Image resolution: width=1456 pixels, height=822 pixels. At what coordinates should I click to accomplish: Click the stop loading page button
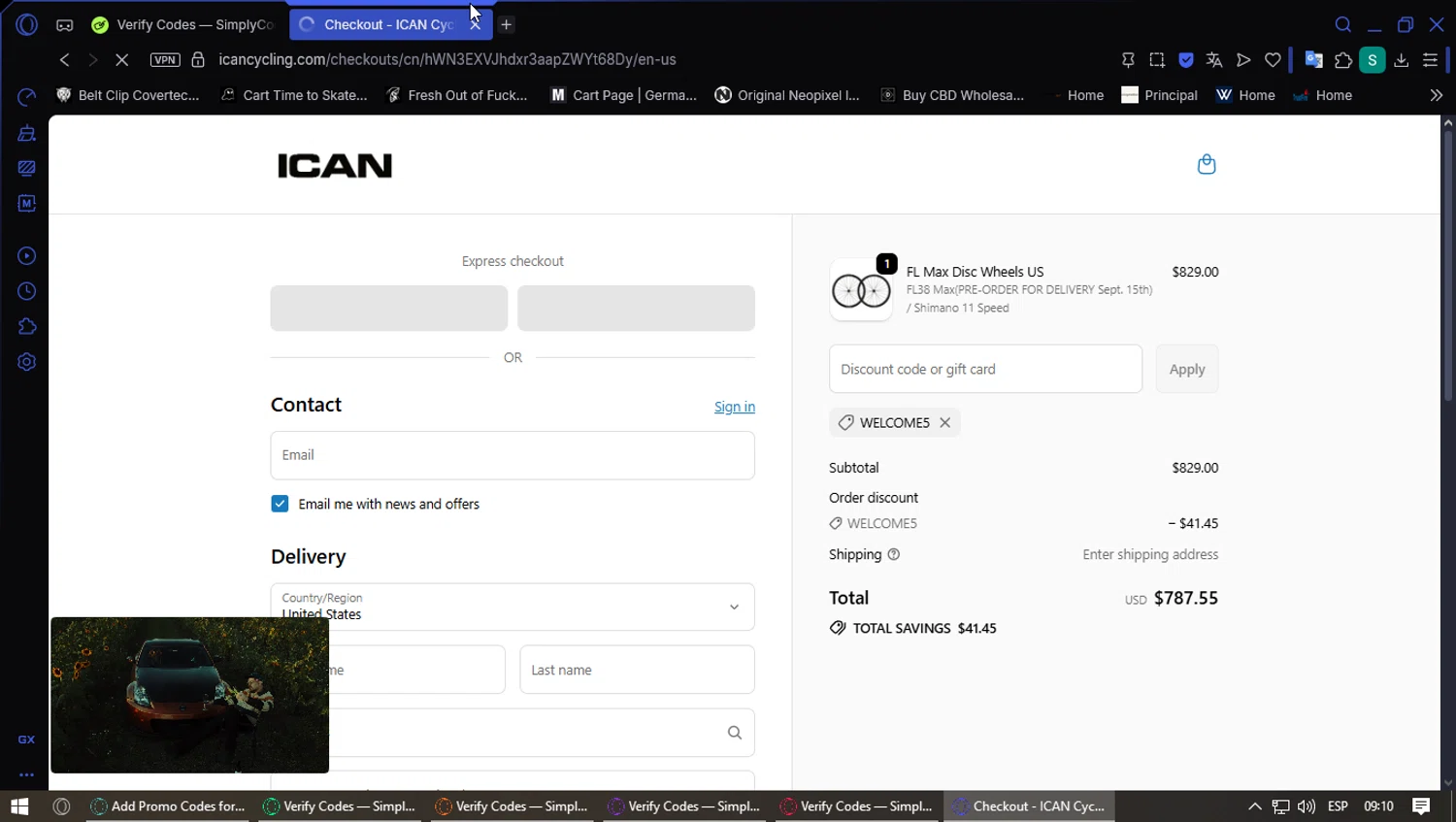coord(121,60)
